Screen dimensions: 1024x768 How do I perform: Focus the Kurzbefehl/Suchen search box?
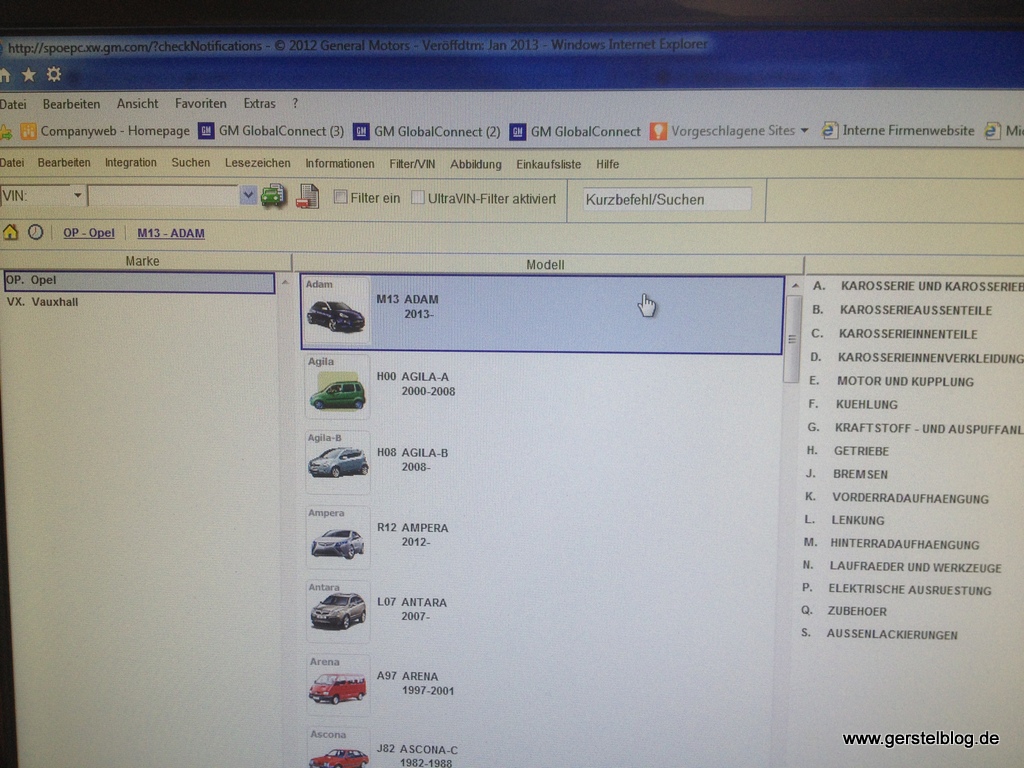point(666,199)
